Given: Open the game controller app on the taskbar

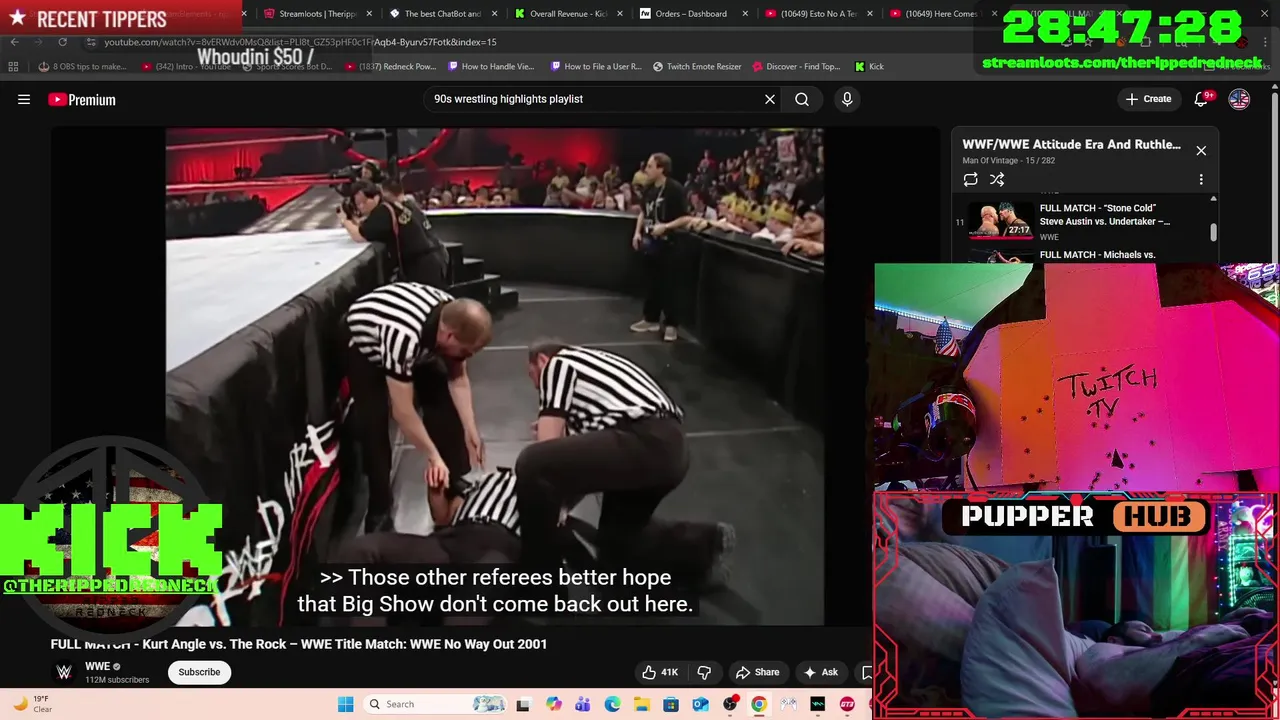Looking at the screenshot, I should (x=789, y=704).
